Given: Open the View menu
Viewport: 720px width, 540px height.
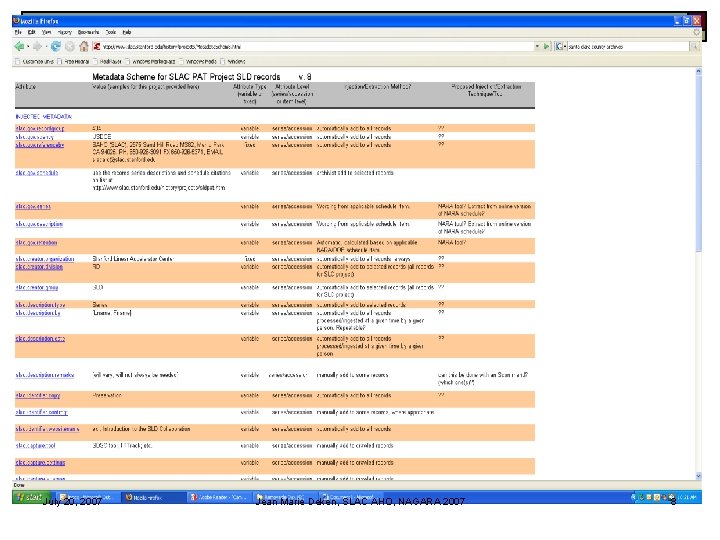Looking at the screenshot, I should 46,32.
